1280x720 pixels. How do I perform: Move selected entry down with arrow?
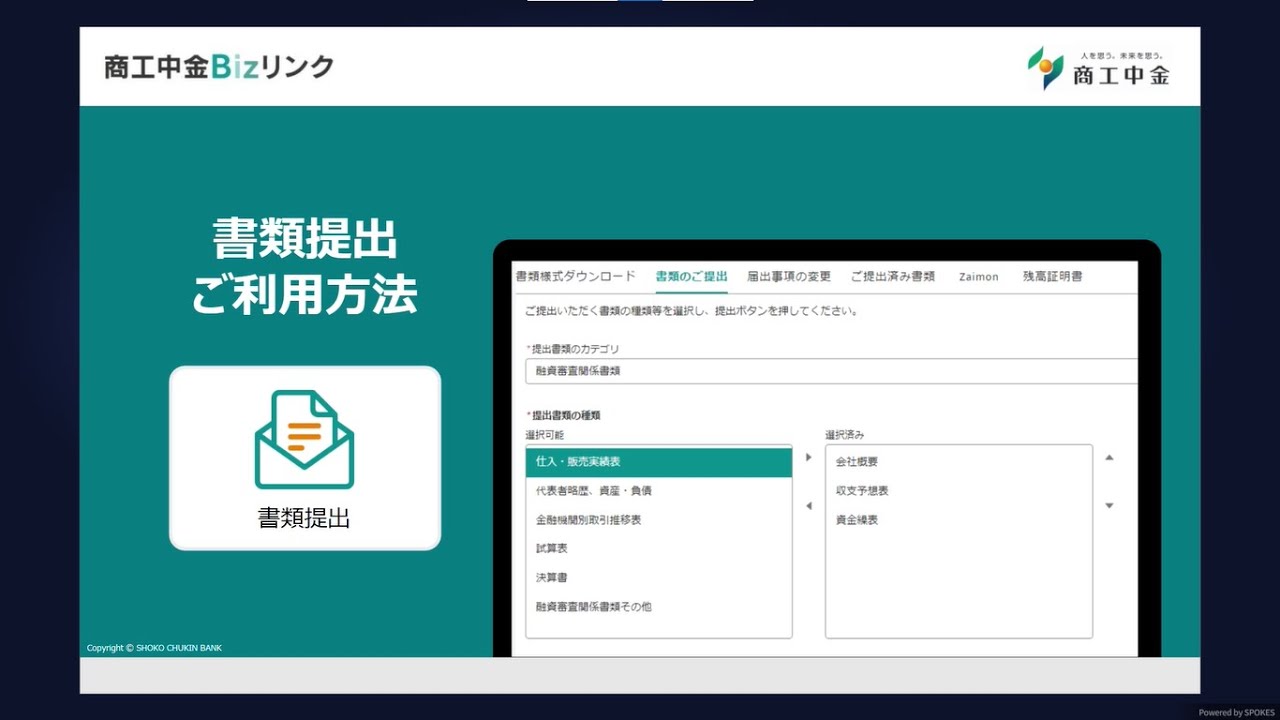(1109, 506)
